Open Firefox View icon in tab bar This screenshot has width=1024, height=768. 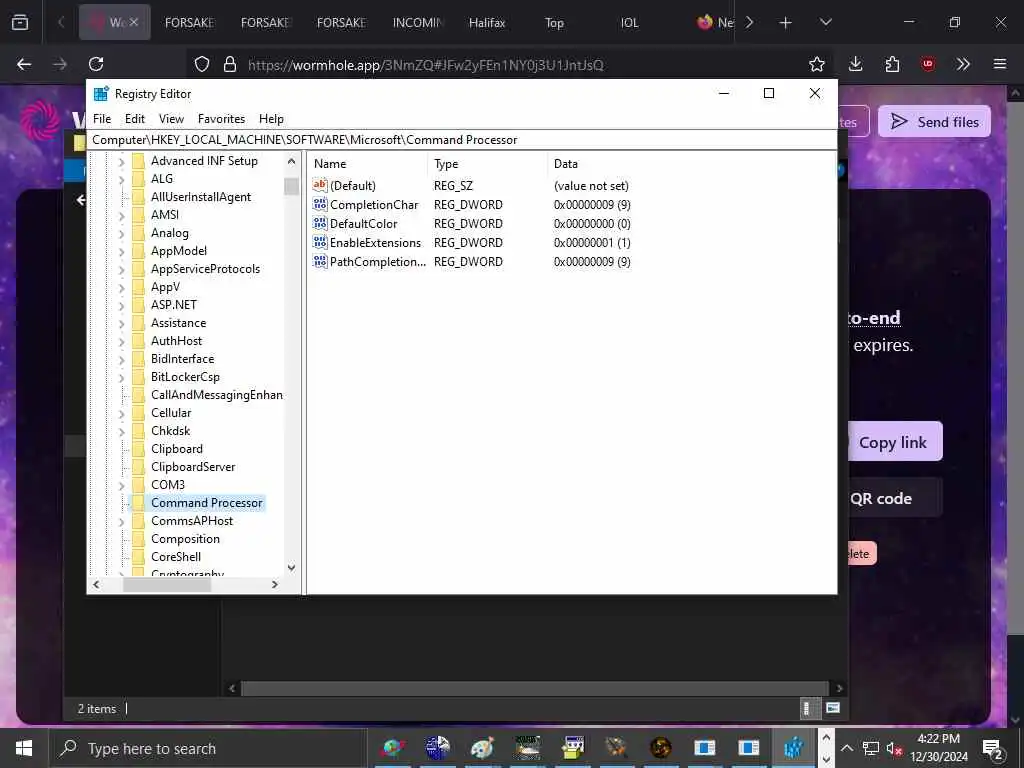pyautogui.click(x=20, y=23)
